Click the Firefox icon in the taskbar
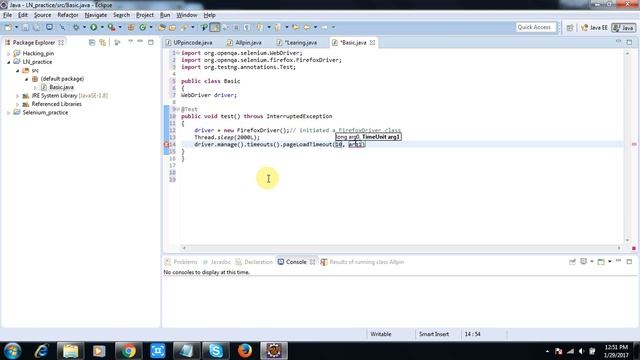This screenshot has width=640, height=360. coord(244,351)
